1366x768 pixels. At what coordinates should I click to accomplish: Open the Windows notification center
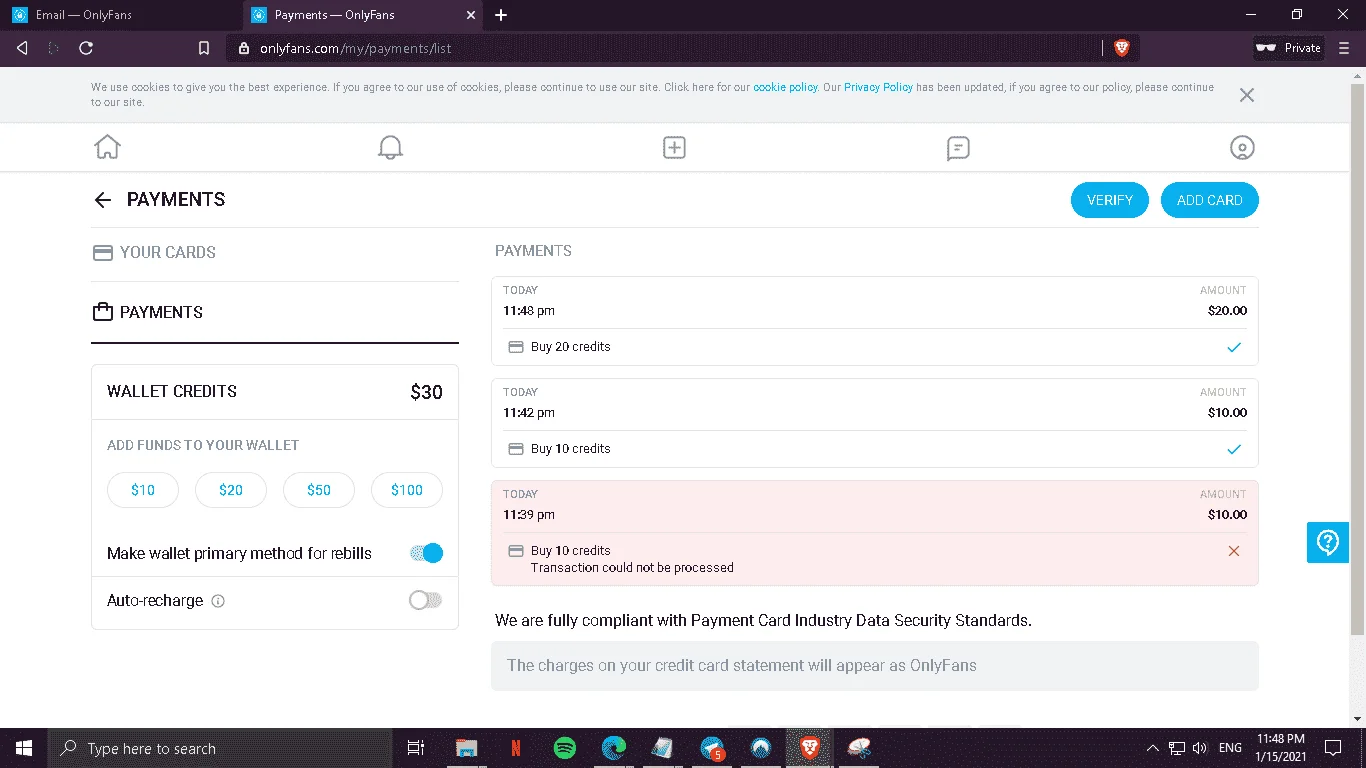point(1333,748)
